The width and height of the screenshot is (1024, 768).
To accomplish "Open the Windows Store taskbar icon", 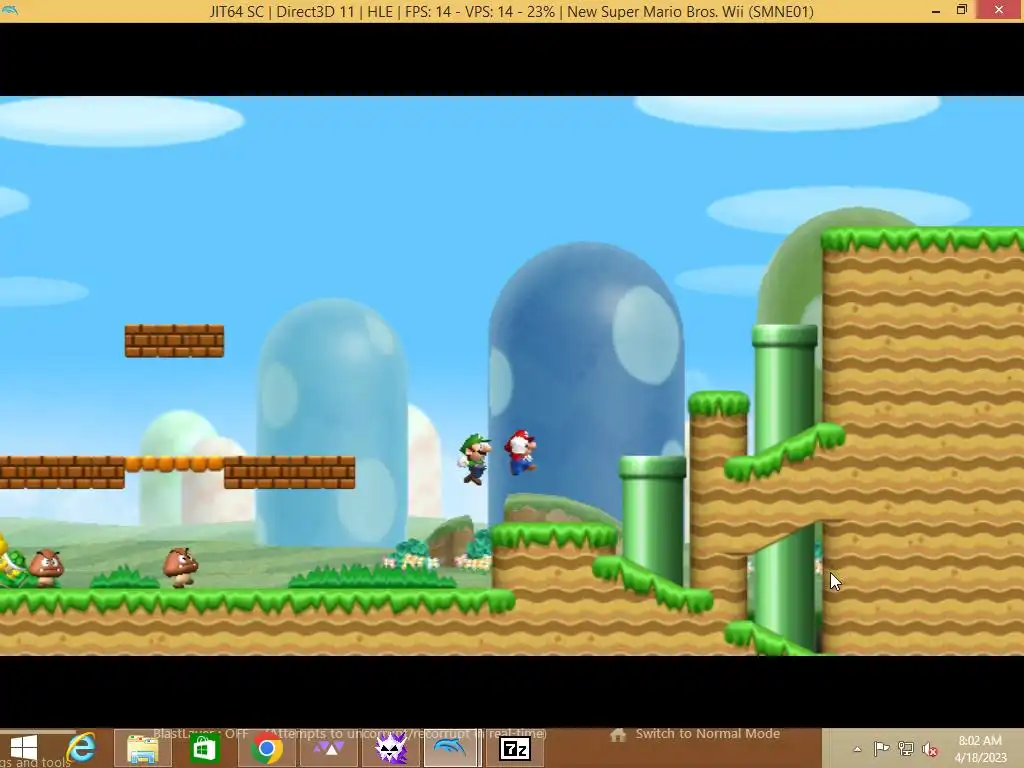I will [x=204, y=748].
